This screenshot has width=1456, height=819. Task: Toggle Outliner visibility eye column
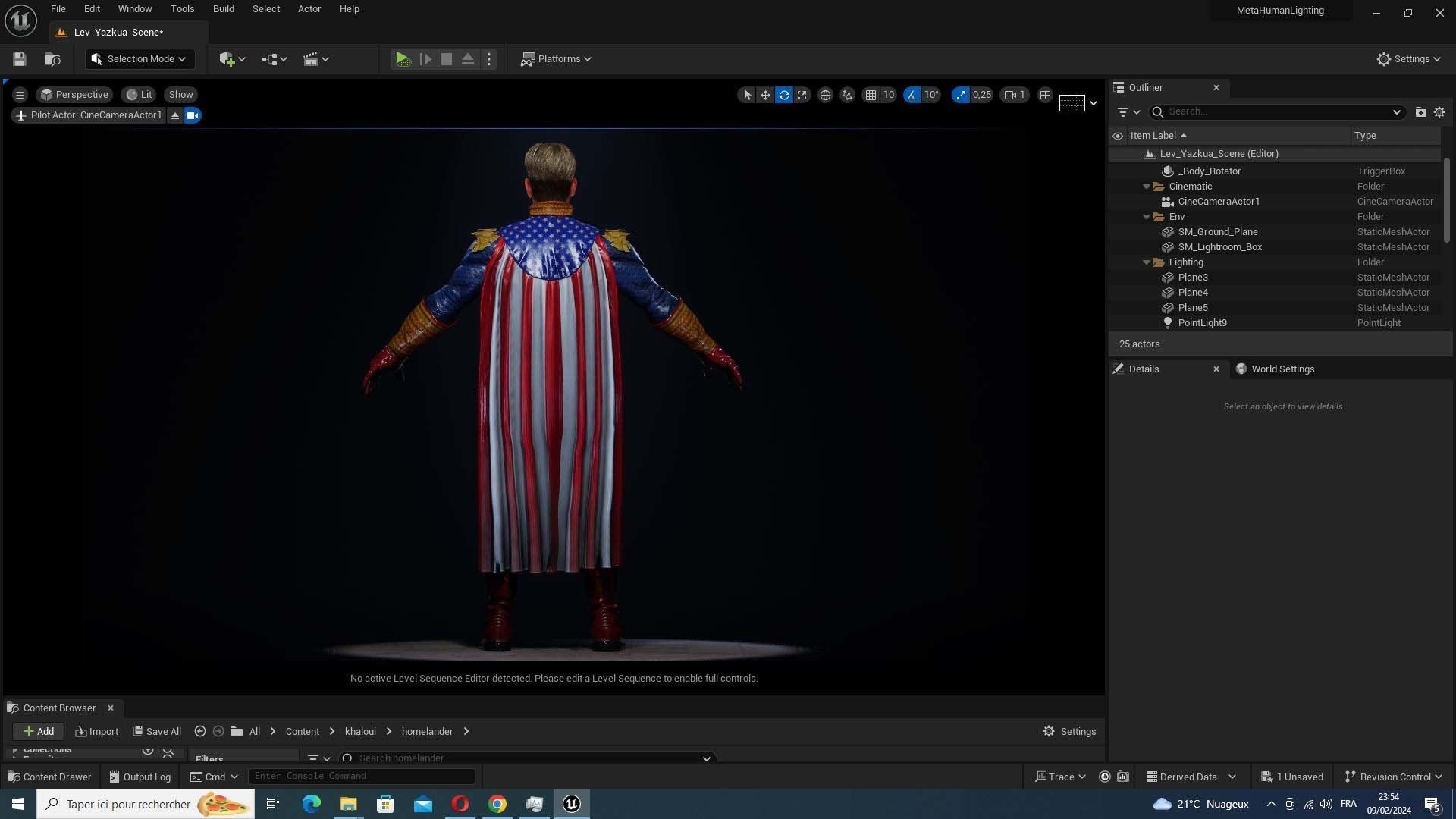click(x=1117, y=136)
